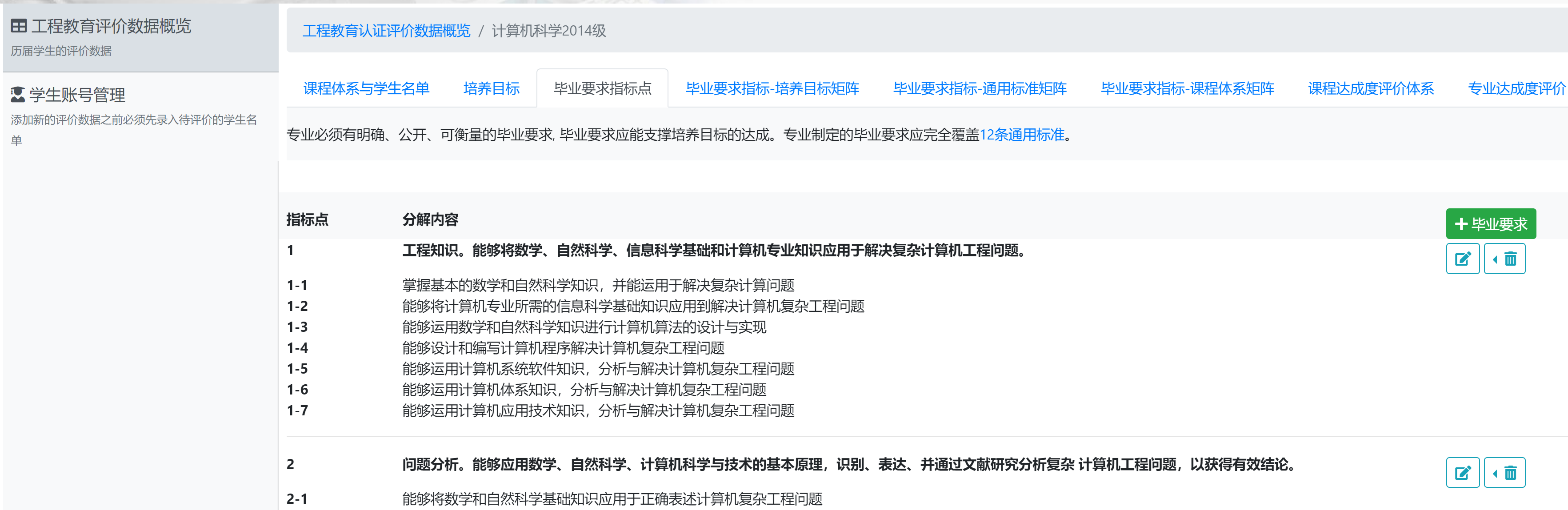The image size is (1568, 510).
Task: Click breadcrumb link 工程教育认证评价数据概览
Action: (x=387, y=31)
